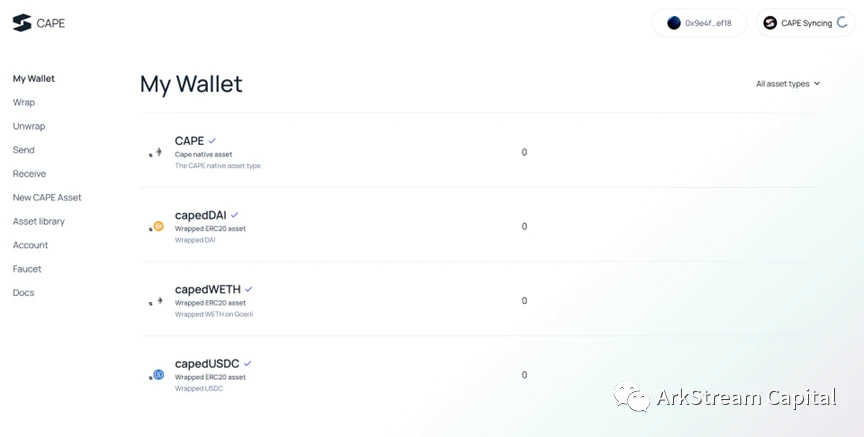Open the All asset types dropdown
The width and height of the screenshot is (864, 437).
[x=788, y=84]
